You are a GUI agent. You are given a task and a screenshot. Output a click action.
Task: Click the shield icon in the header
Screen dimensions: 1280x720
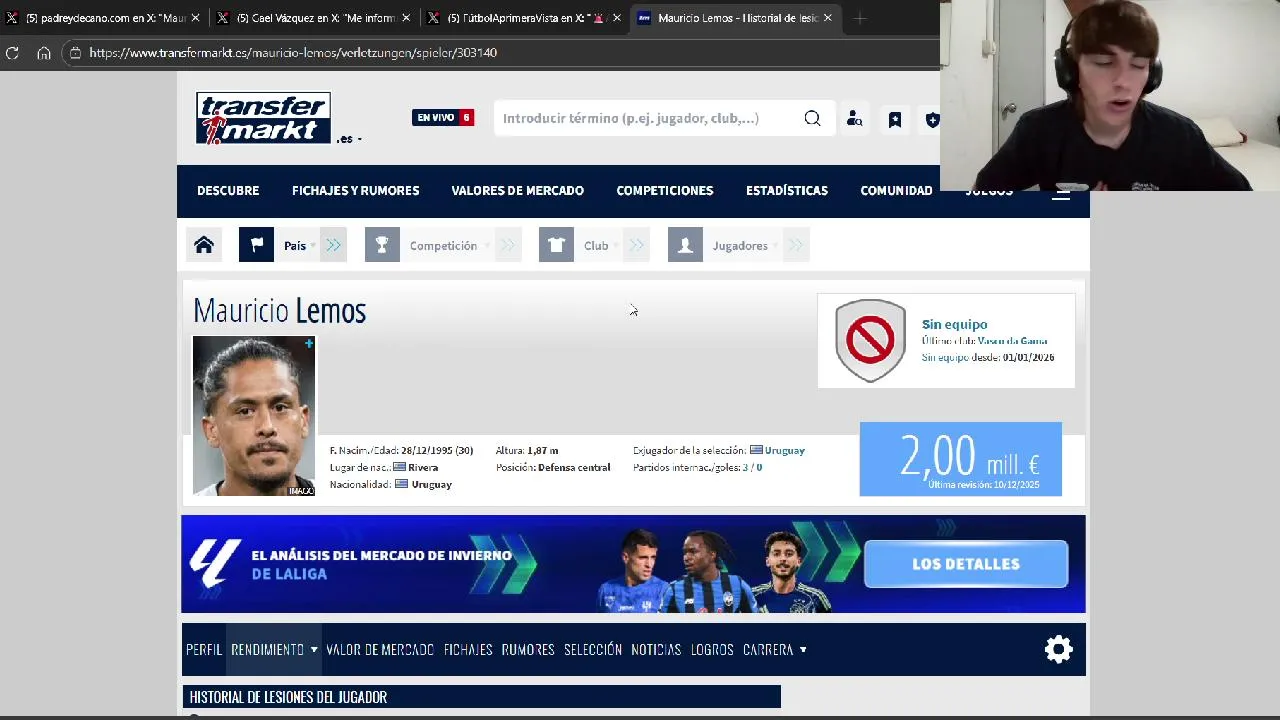tap(932, 119)
